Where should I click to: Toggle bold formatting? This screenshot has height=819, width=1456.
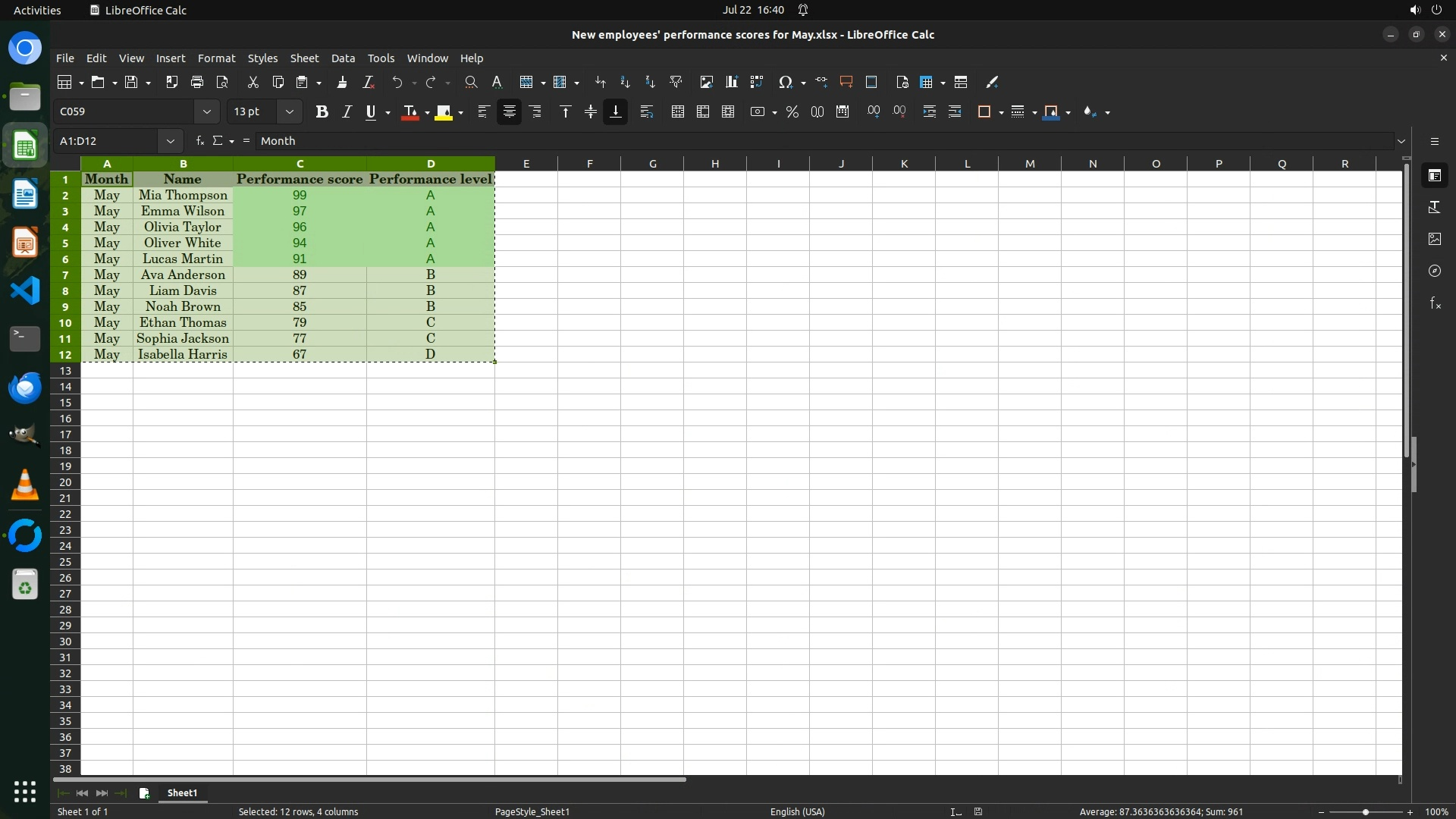tap(322, 111)
